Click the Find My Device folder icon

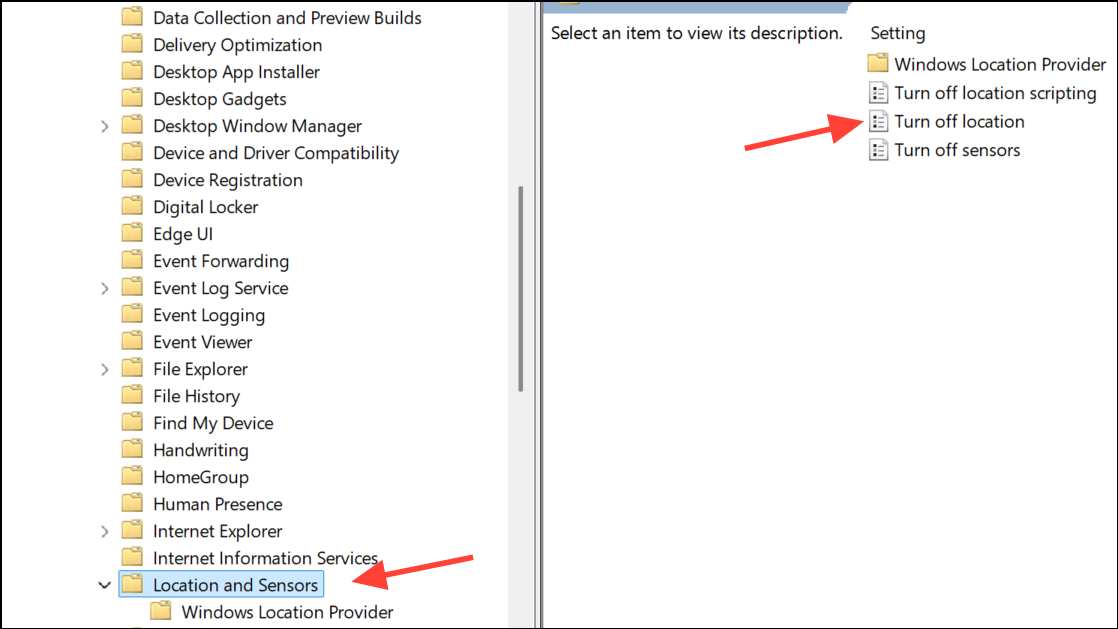(x=132, y=422)
